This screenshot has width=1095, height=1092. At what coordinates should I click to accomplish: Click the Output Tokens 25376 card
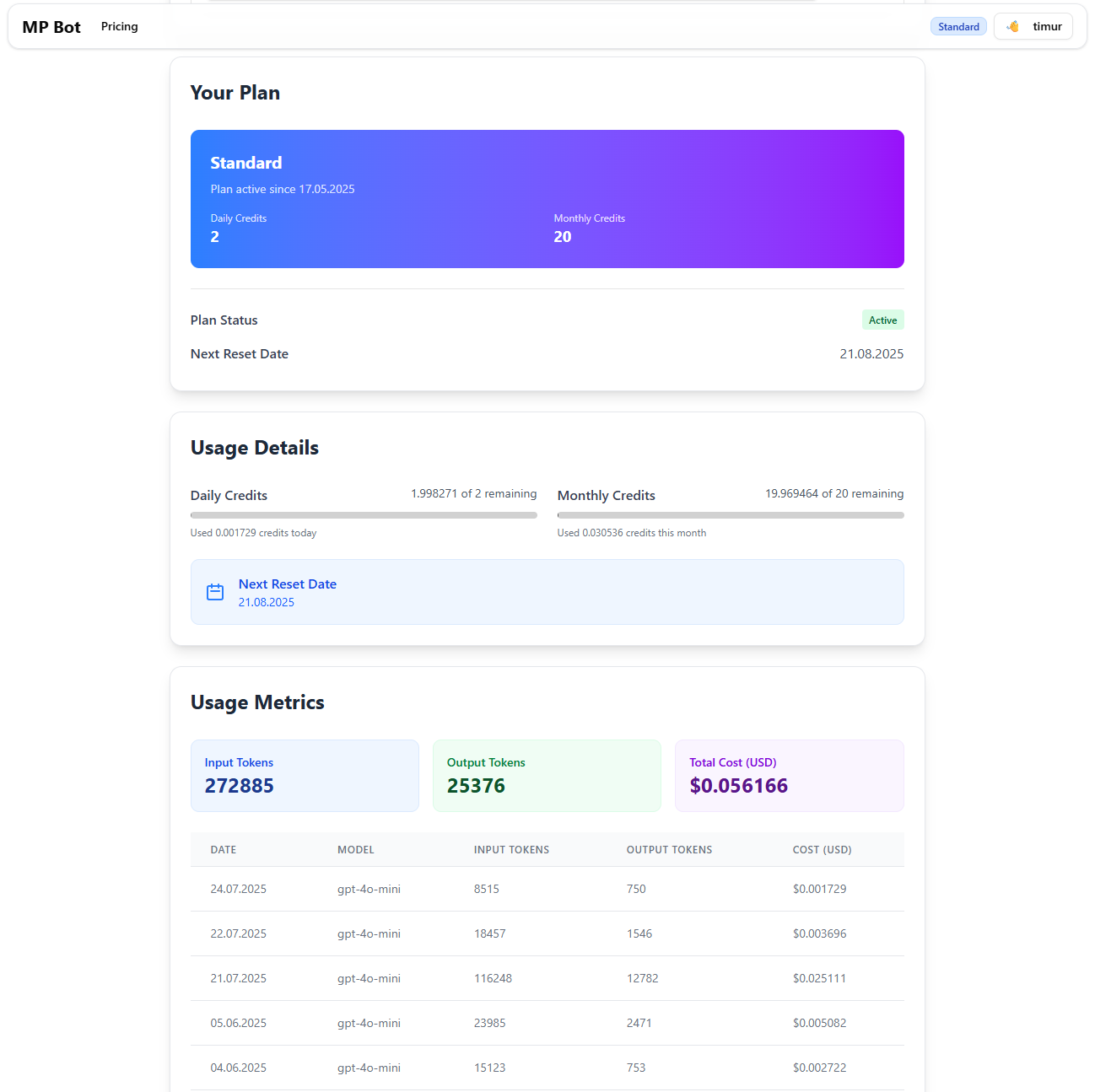pos(547,776)
